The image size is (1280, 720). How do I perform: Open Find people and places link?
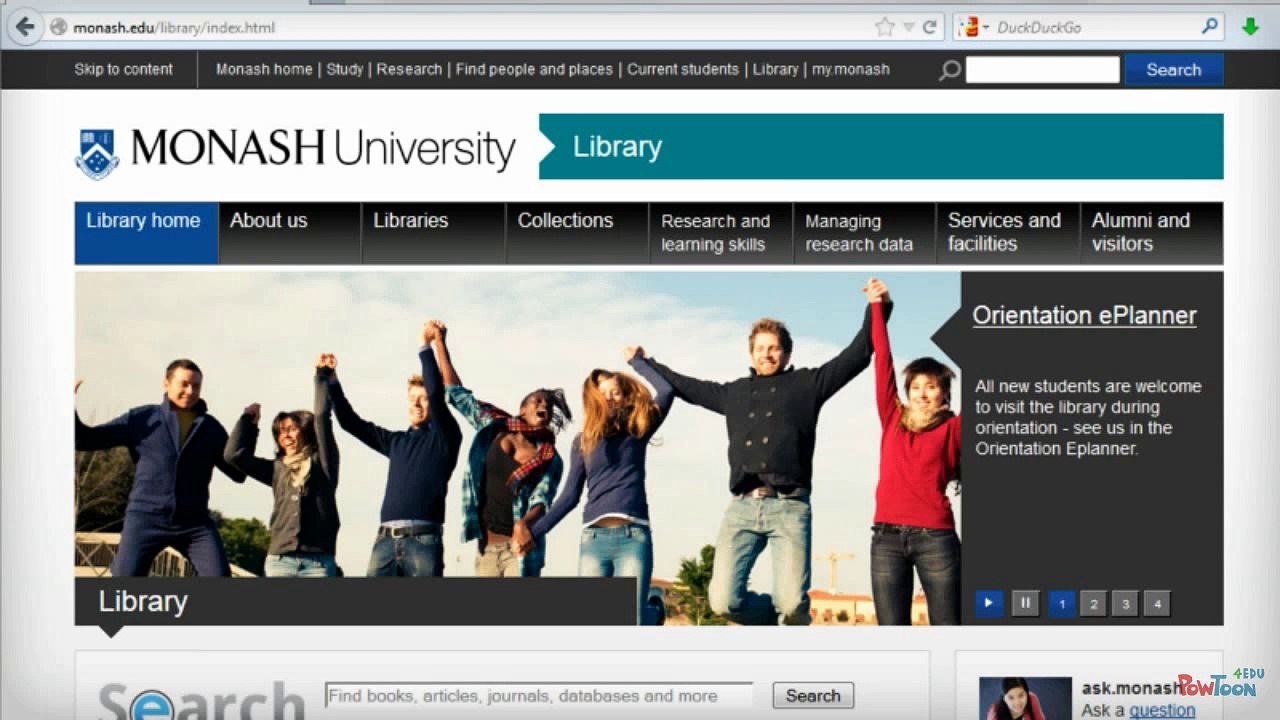point(534,69)
